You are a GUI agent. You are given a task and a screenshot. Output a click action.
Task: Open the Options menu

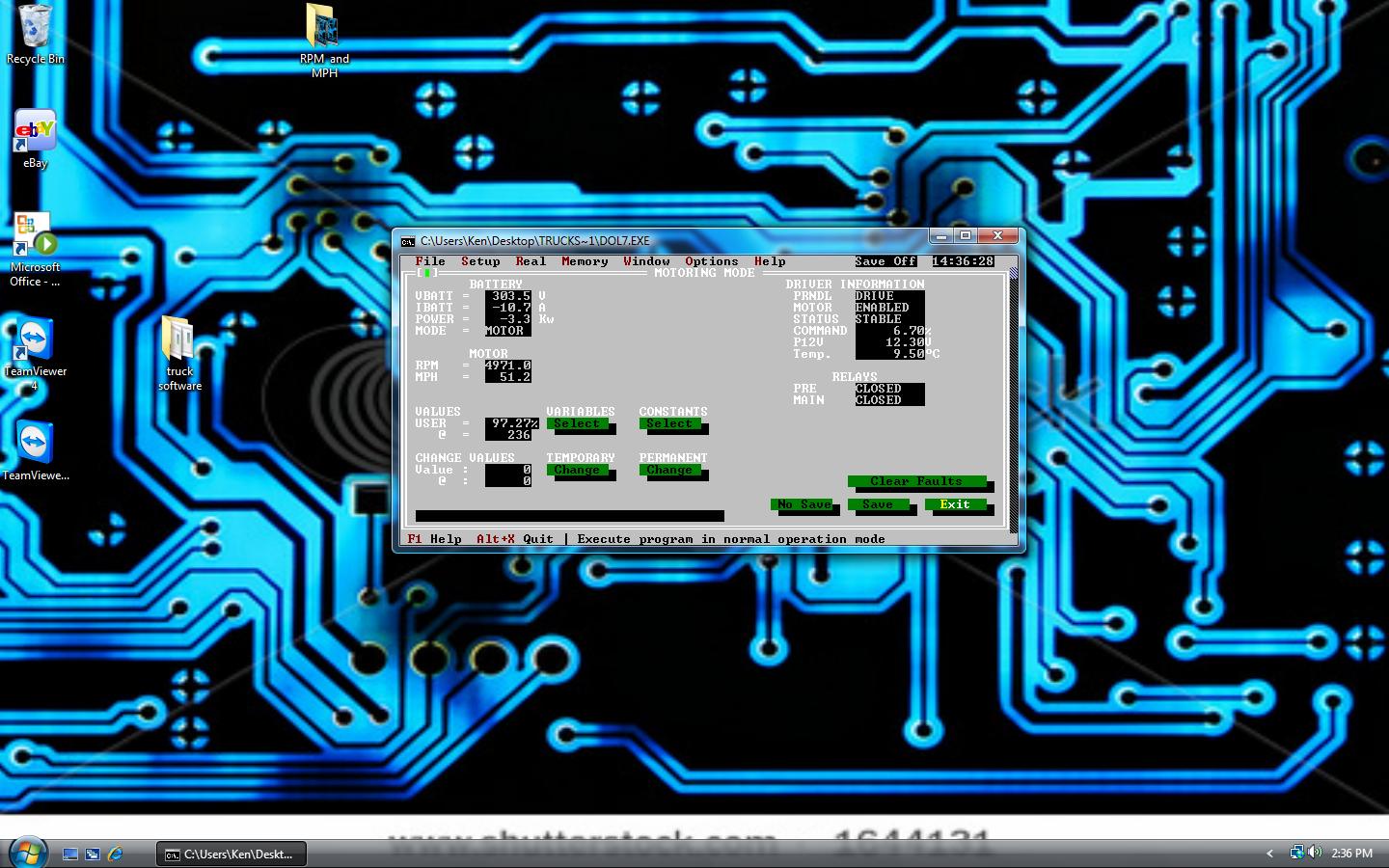click(x=711, y=261)
